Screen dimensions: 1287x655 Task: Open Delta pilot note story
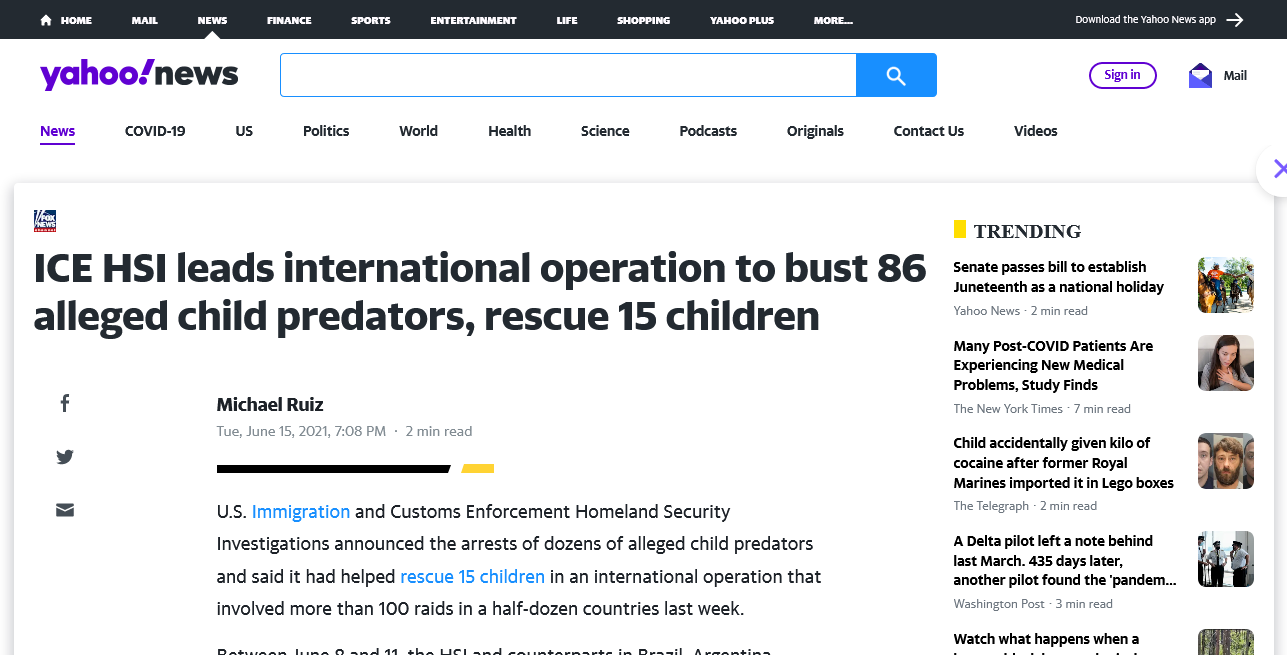point(1064,561)
